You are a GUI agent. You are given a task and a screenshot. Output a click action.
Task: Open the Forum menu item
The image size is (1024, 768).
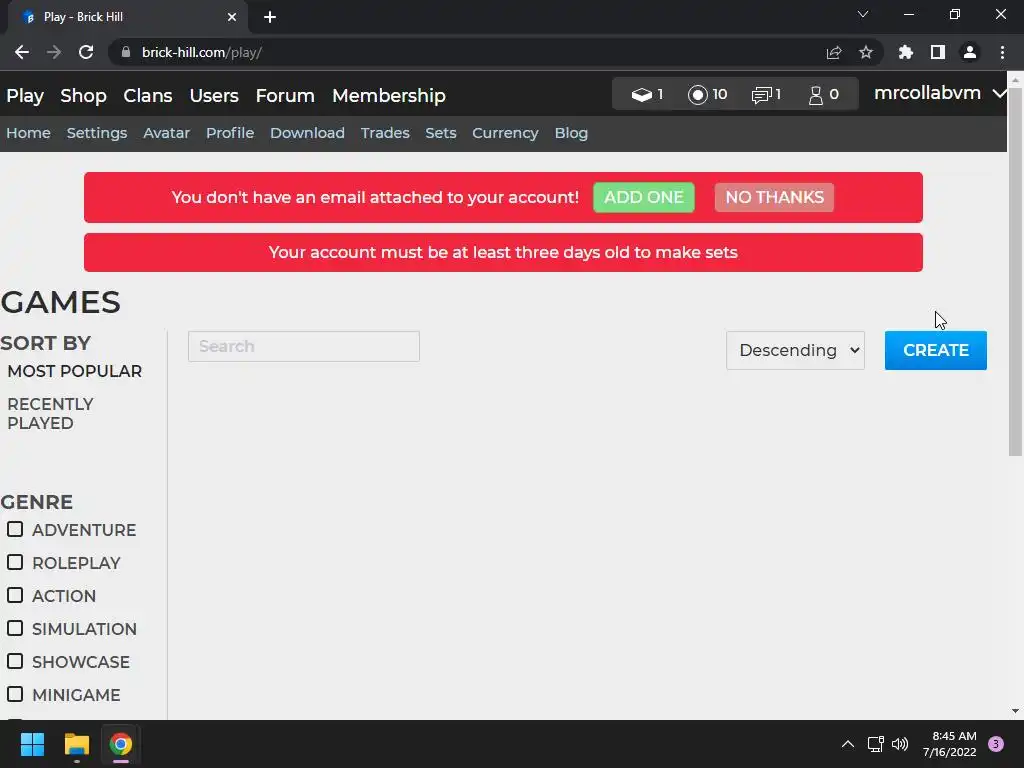(x=285, y=95)
